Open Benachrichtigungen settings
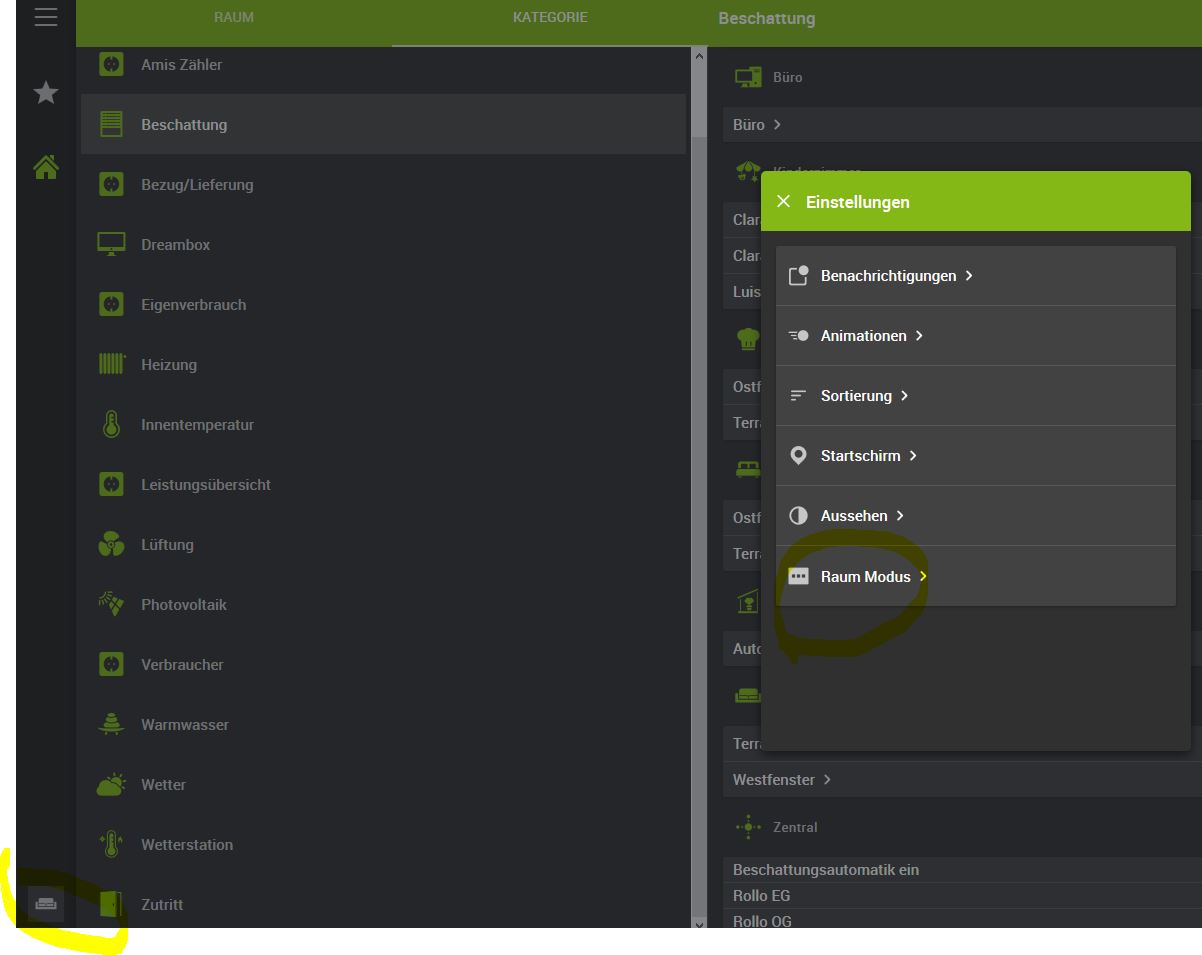The height and width of the screenshot is (955, 1202). tap(976, 276)
